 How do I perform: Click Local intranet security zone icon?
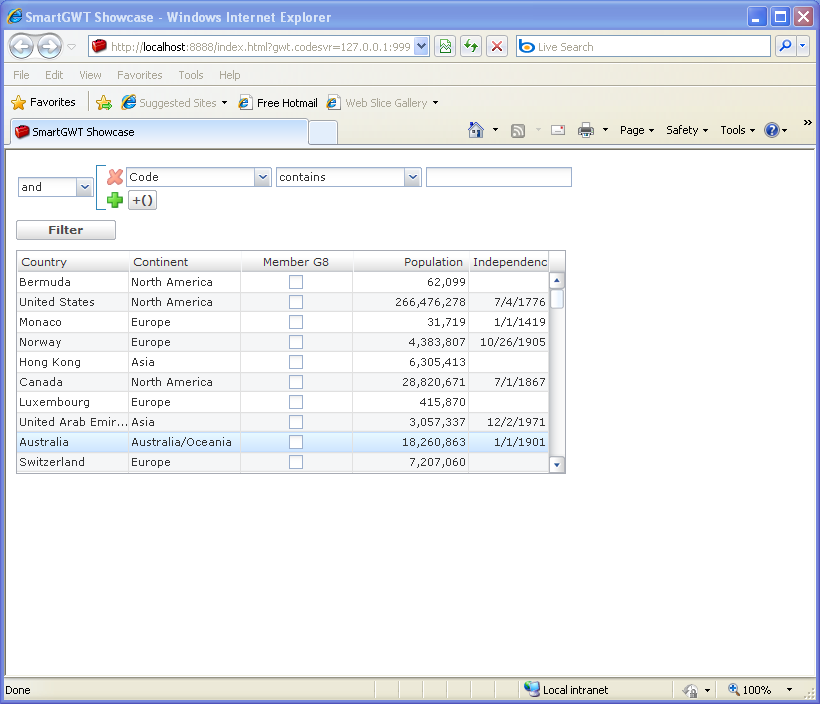pyautogui.click(x=532, y=689)
